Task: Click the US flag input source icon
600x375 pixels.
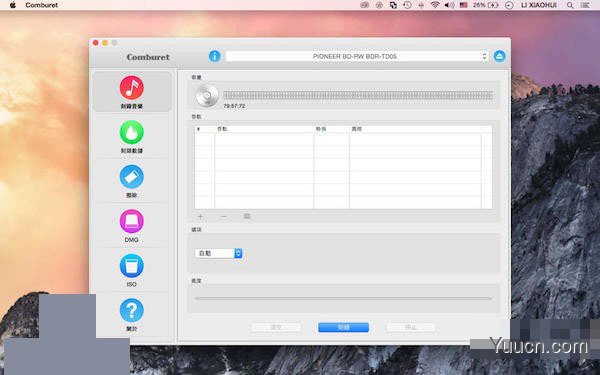Action: [x=463, y=5]
